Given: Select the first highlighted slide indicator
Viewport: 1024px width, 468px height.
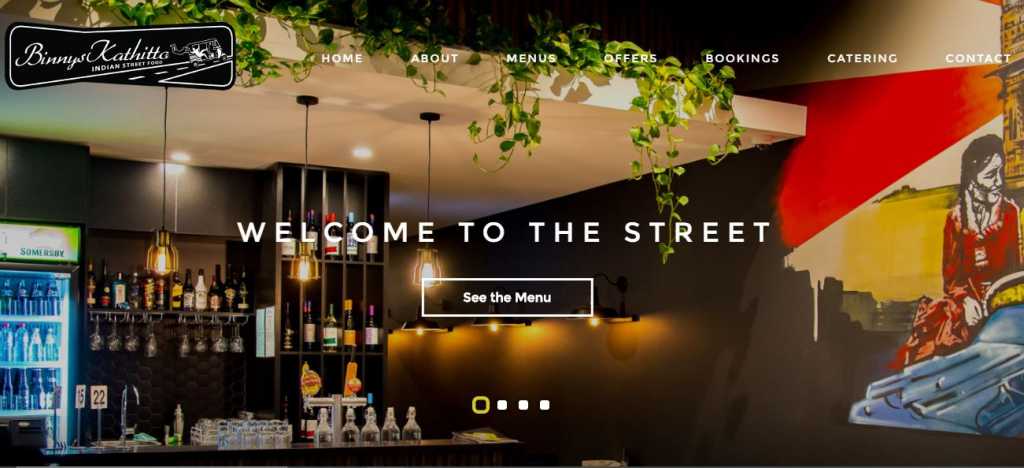Looking at the screenshot, I should (481, 405).
